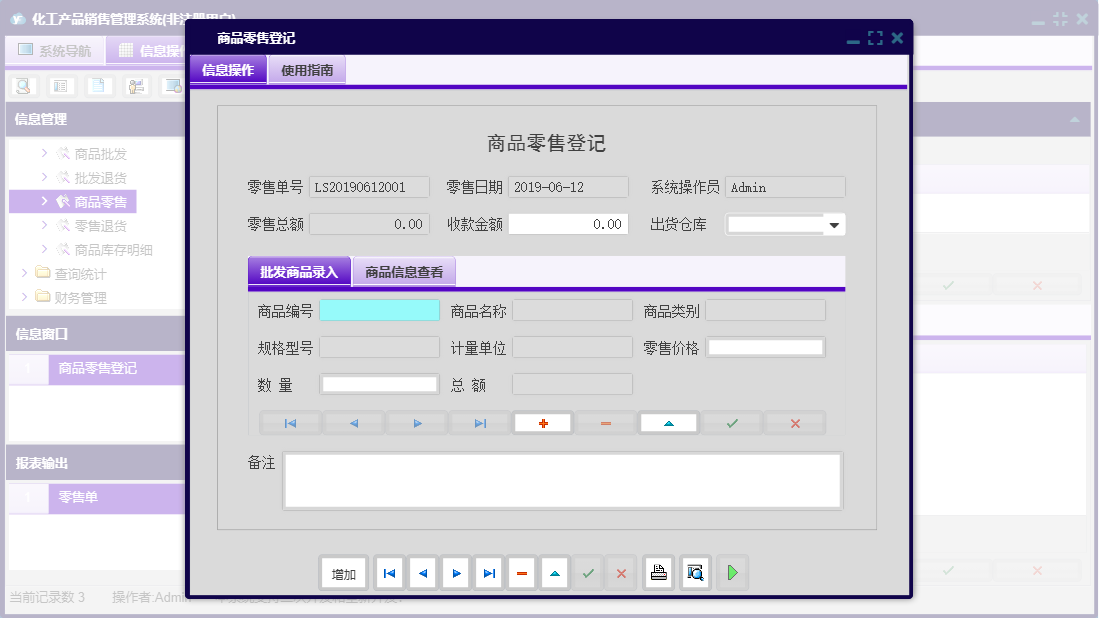Select the magnifier query icon in the left toolbar
This screenshot has height=618, width=1099.
pos(22,86)
